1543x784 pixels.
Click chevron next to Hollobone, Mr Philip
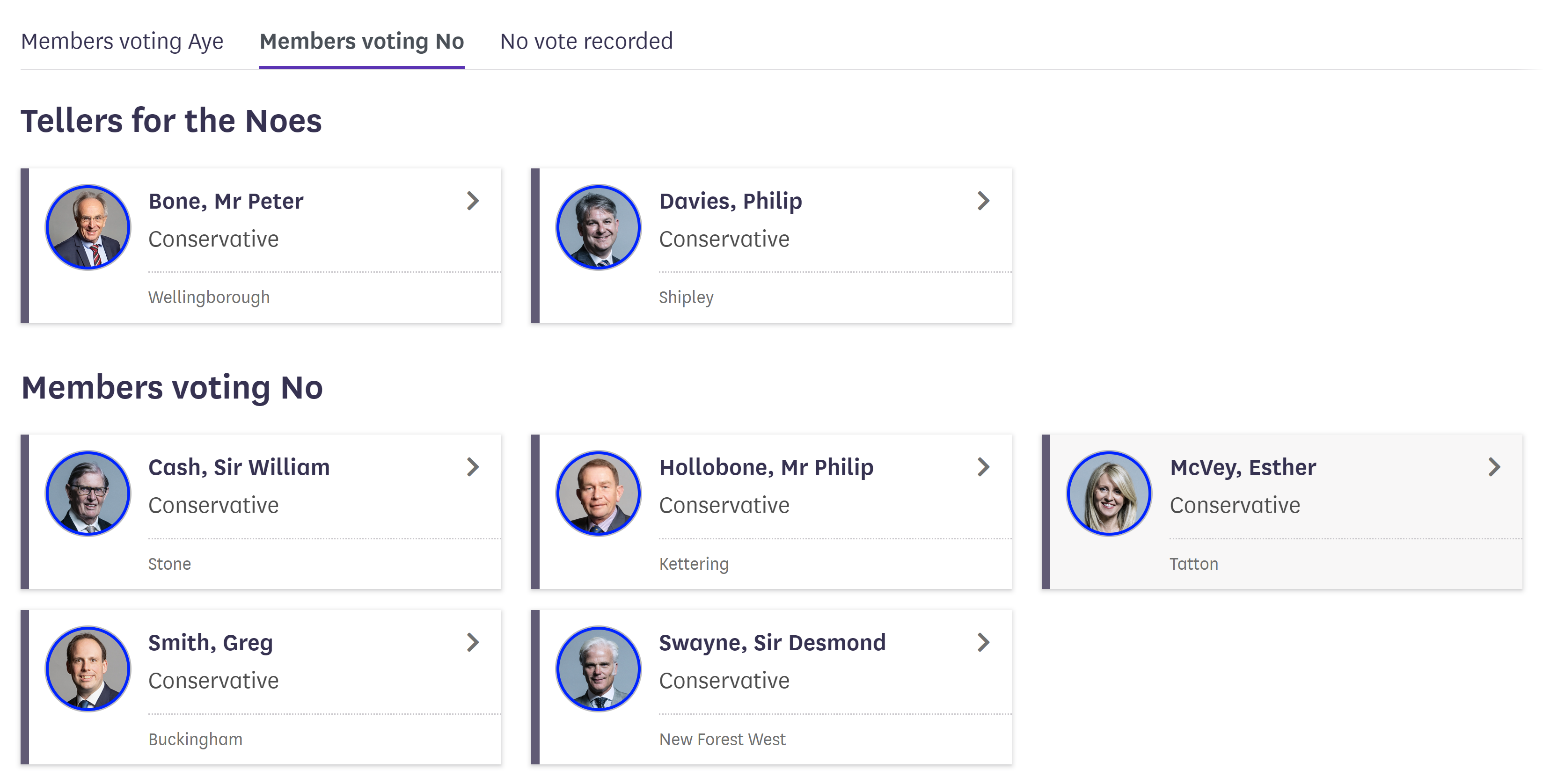(x=983, y=467)
